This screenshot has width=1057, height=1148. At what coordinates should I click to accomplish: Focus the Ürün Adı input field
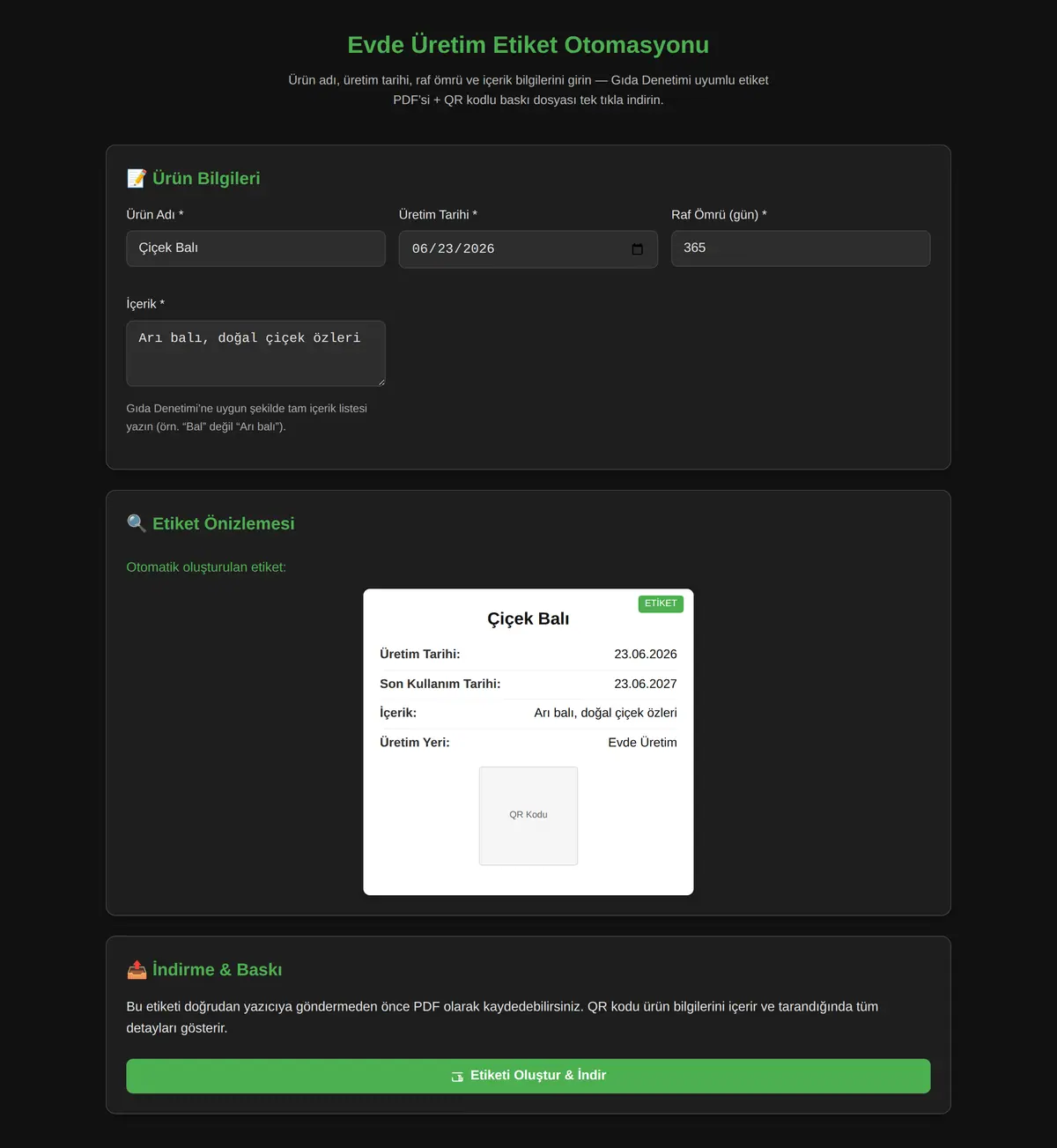255,248
